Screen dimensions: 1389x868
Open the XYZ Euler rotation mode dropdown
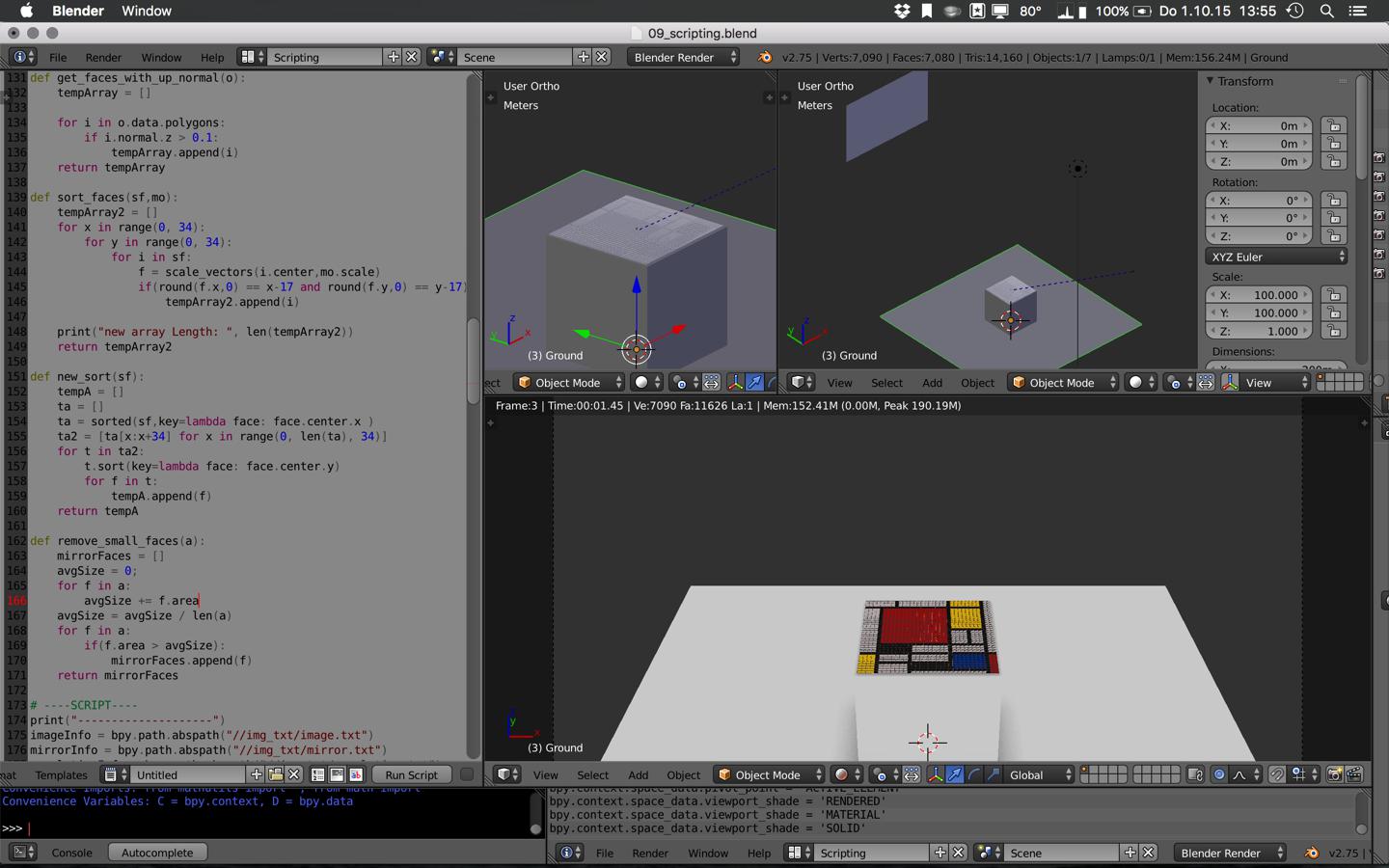point(1275,257)
